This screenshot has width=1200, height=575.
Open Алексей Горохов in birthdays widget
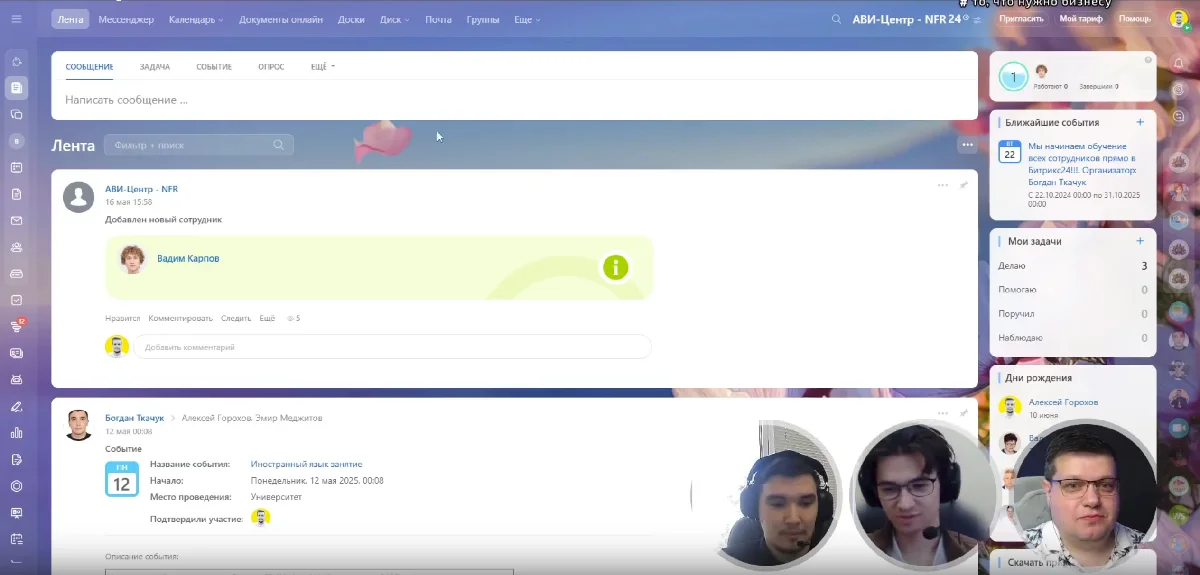tap(1063, 402)
